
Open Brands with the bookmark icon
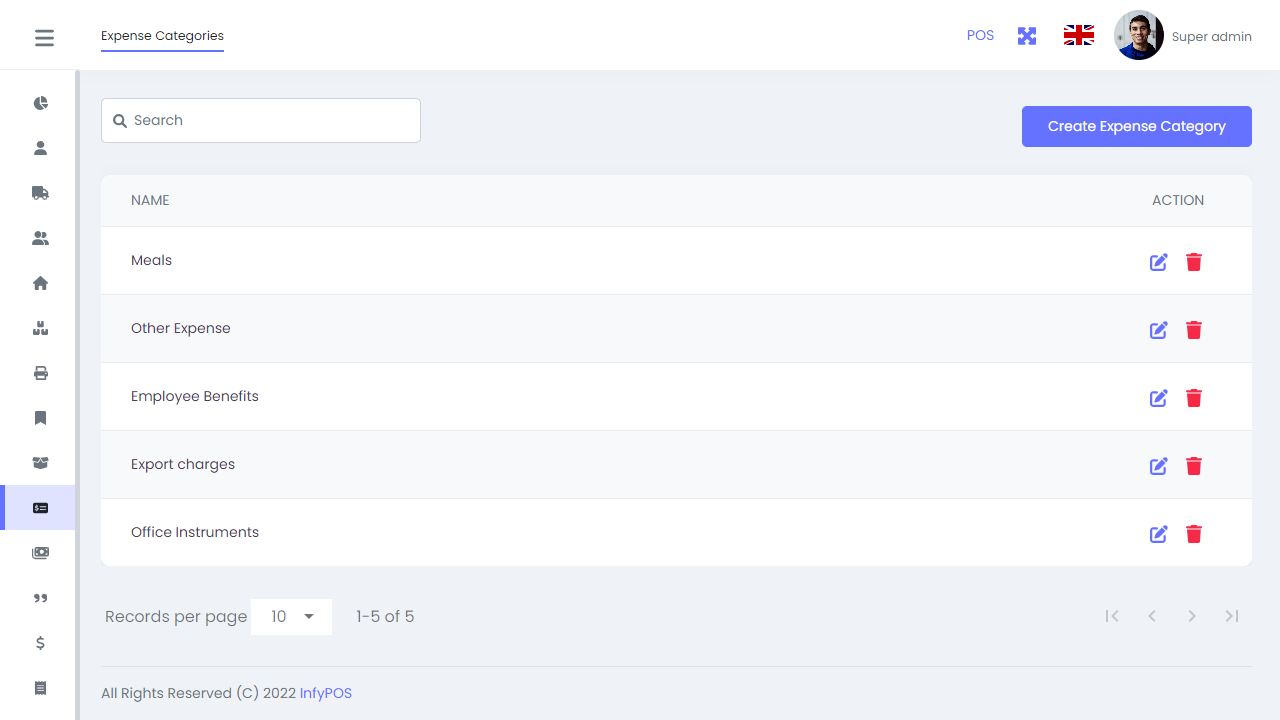pyautogui.click(x=40, y=417)
